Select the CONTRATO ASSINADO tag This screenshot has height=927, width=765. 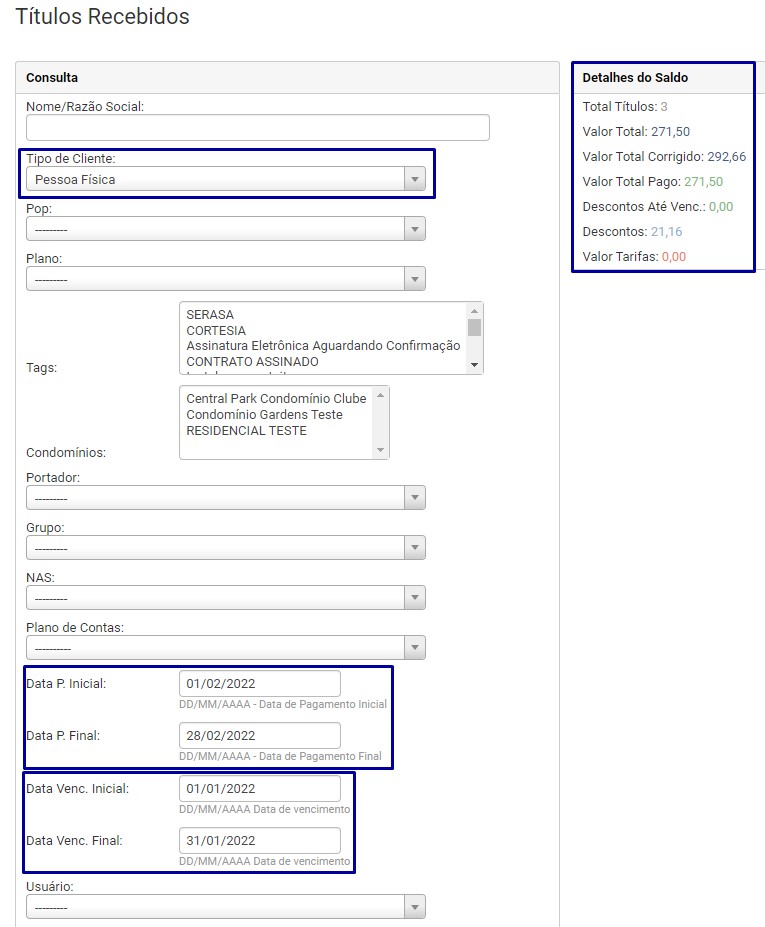pyautogui.click(x=252, y=362)
